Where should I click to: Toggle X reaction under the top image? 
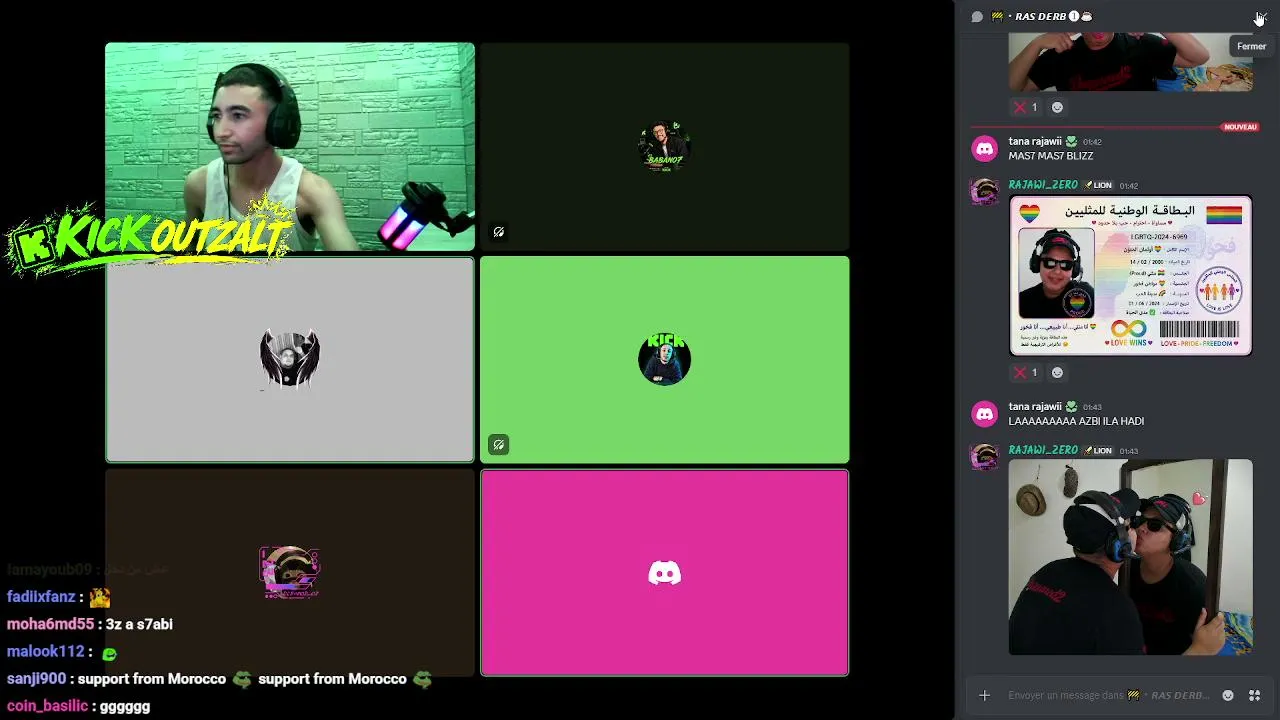pyautogui.click(x=1026, y=107)
